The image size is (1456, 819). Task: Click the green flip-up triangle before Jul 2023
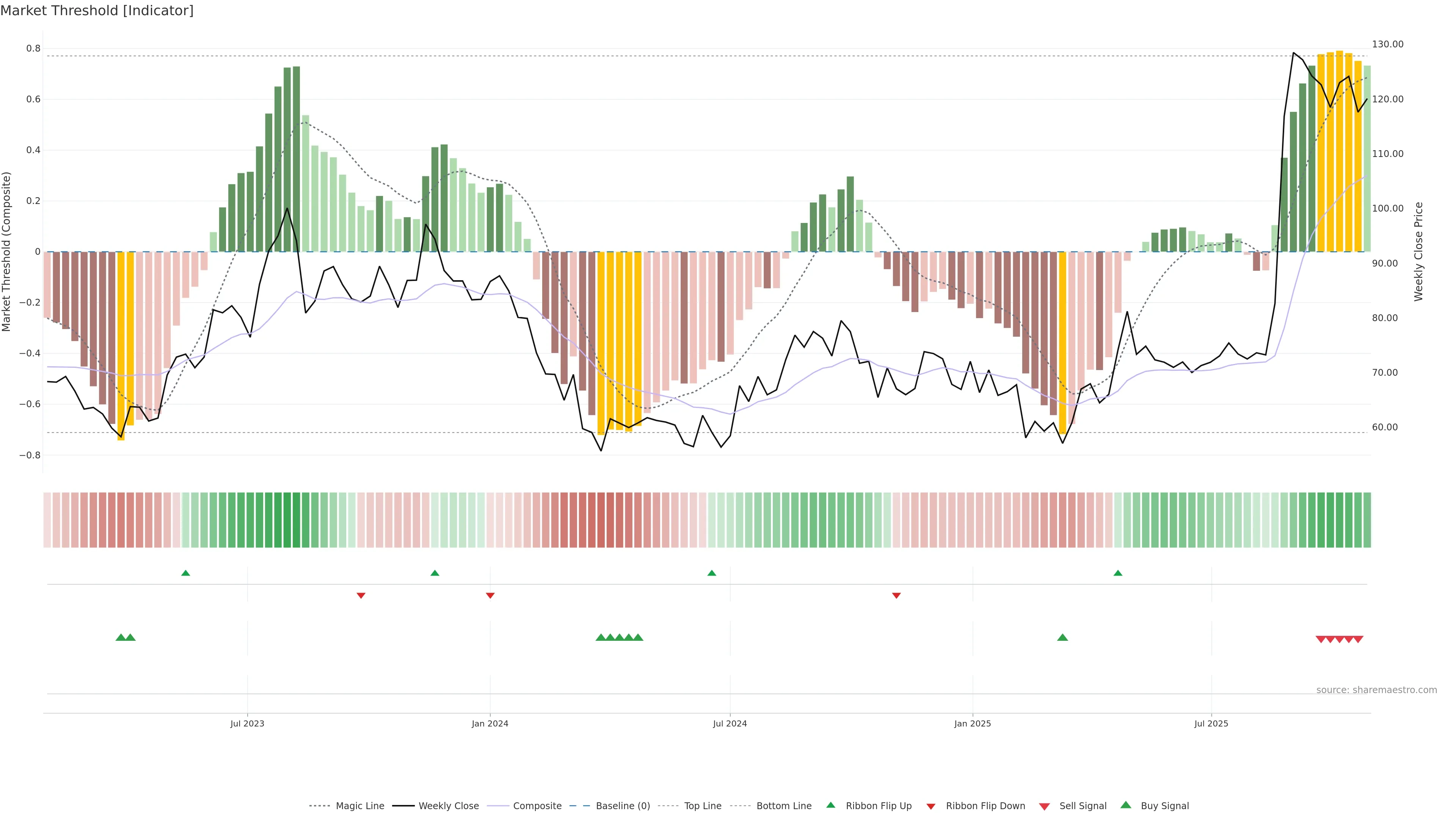point(185,573)
